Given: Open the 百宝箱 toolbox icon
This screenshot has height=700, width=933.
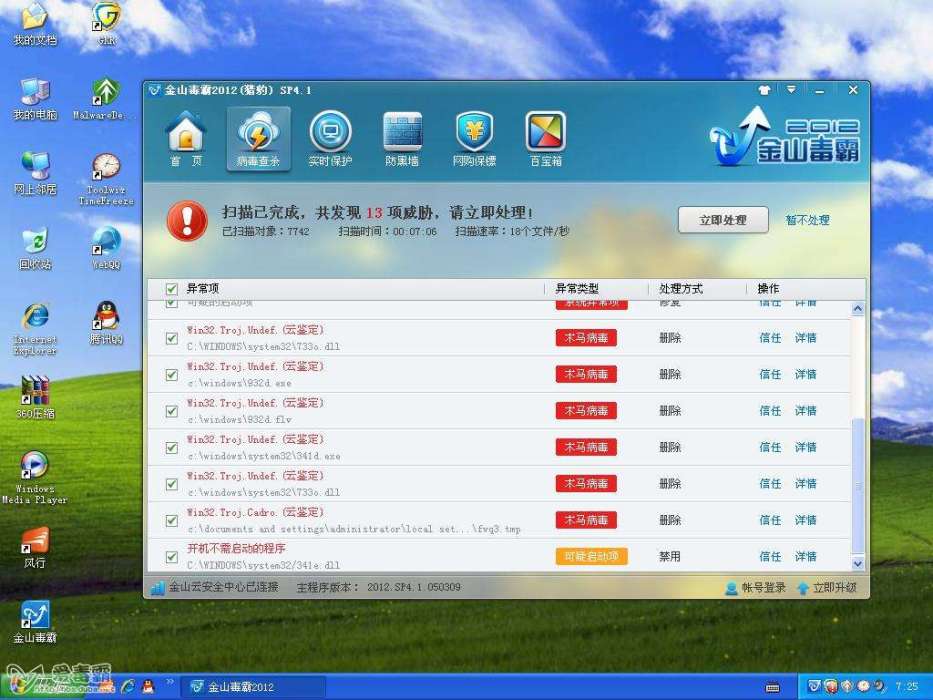Looking at the screenshot, I should click(x=546, y=139).
